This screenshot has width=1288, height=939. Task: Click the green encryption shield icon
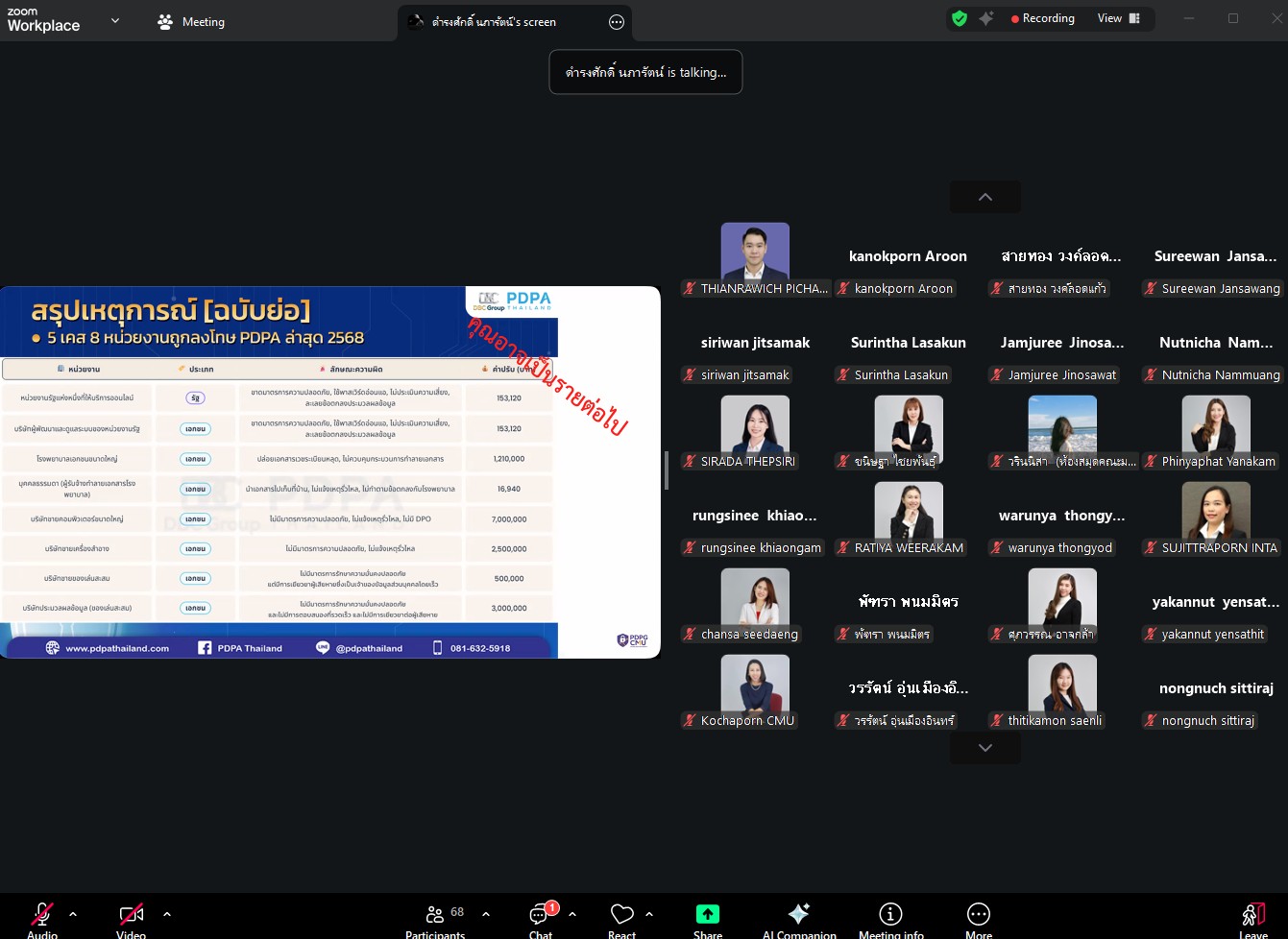(959, 18)
